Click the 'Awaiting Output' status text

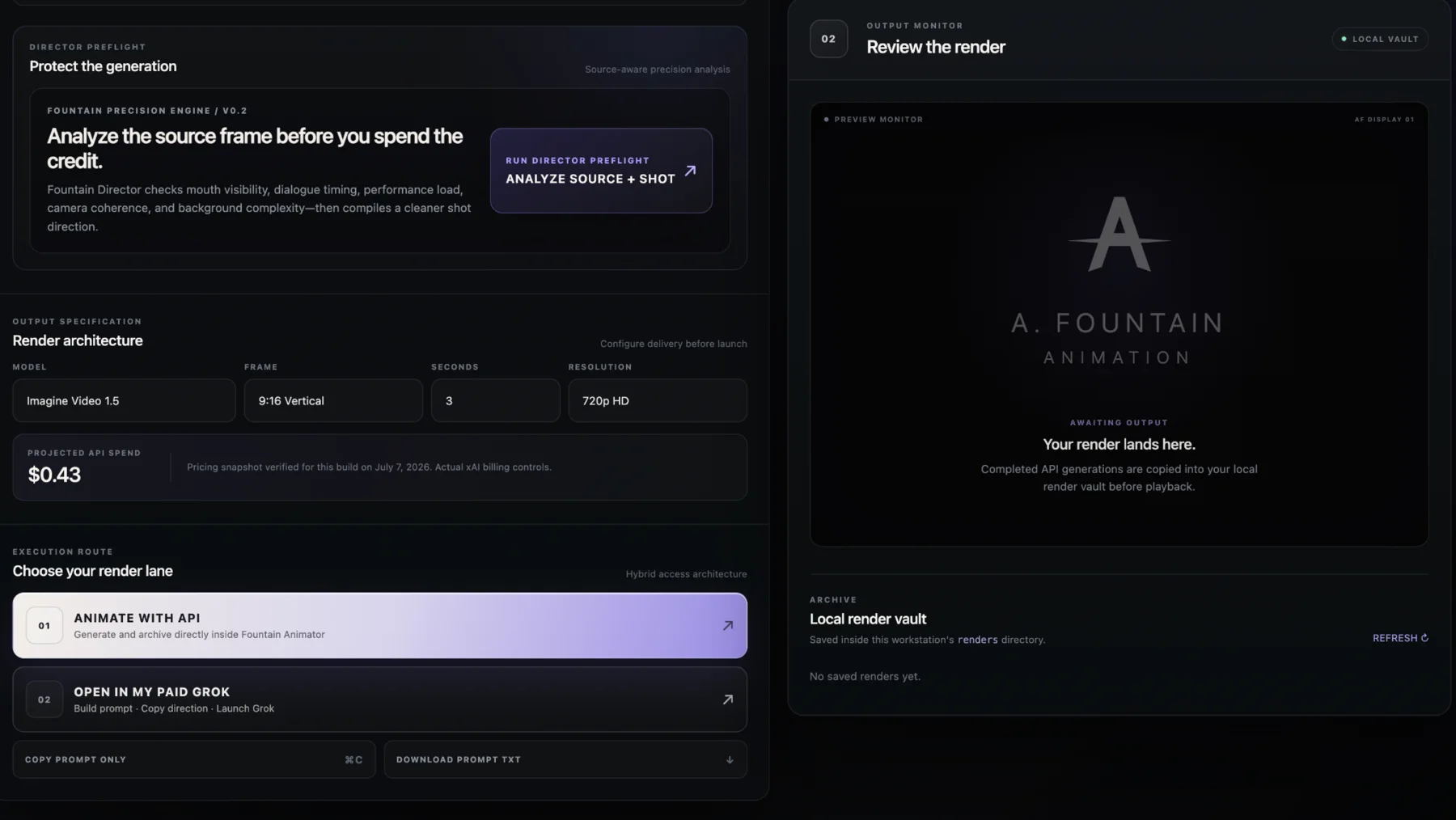click(x=1119, y=423)
